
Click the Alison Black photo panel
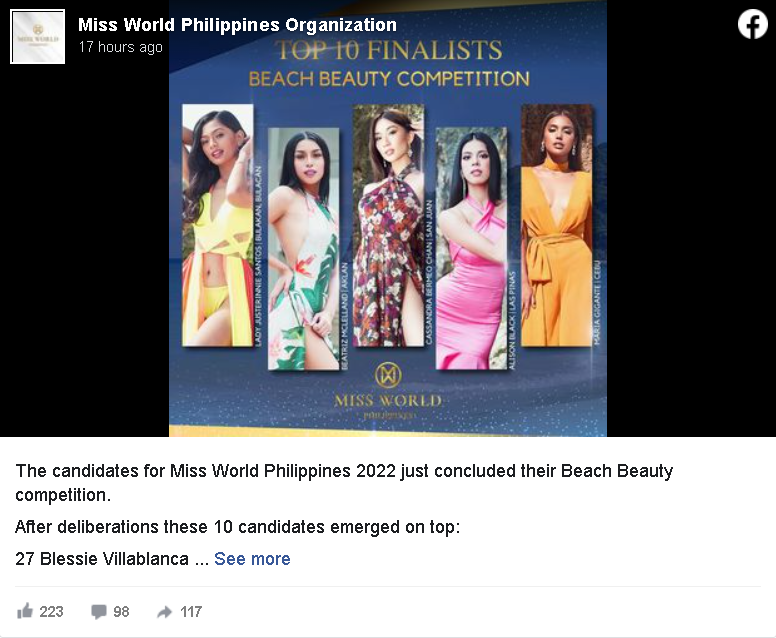(x=471, y=248)
